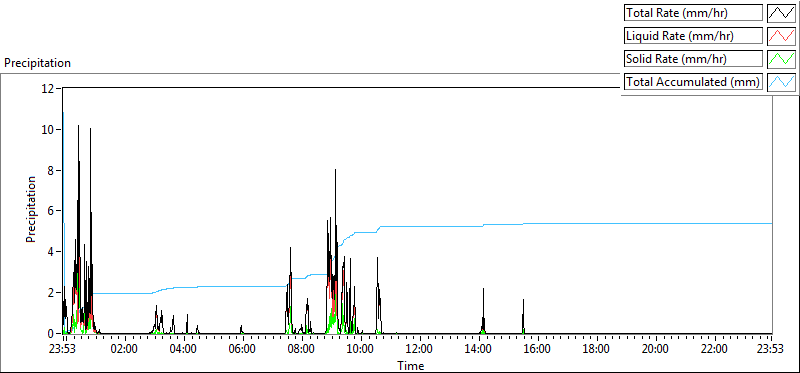
Task: Click the 20:00 x-axis time label
Action: (655, 350)
